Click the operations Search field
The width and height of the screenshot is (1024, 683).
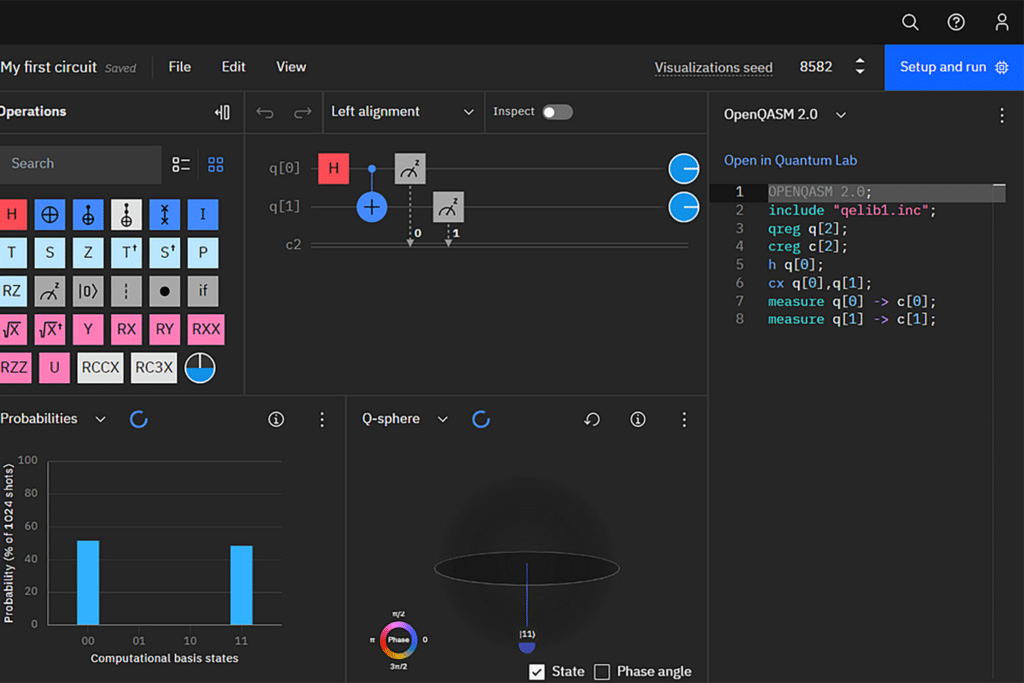pos(80,164)
